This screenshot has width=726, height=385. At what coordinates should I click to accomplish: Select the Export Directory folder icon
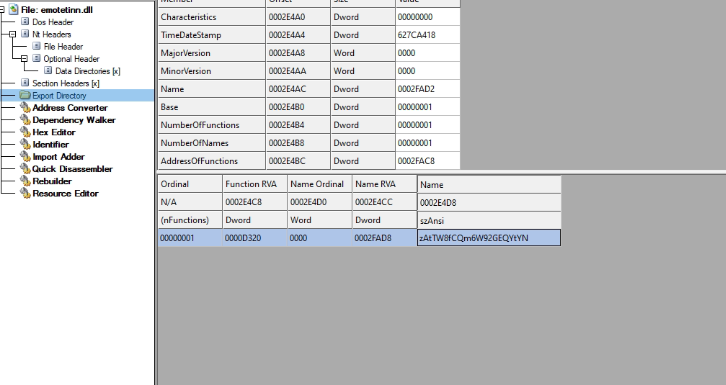(x=25, y=95)
